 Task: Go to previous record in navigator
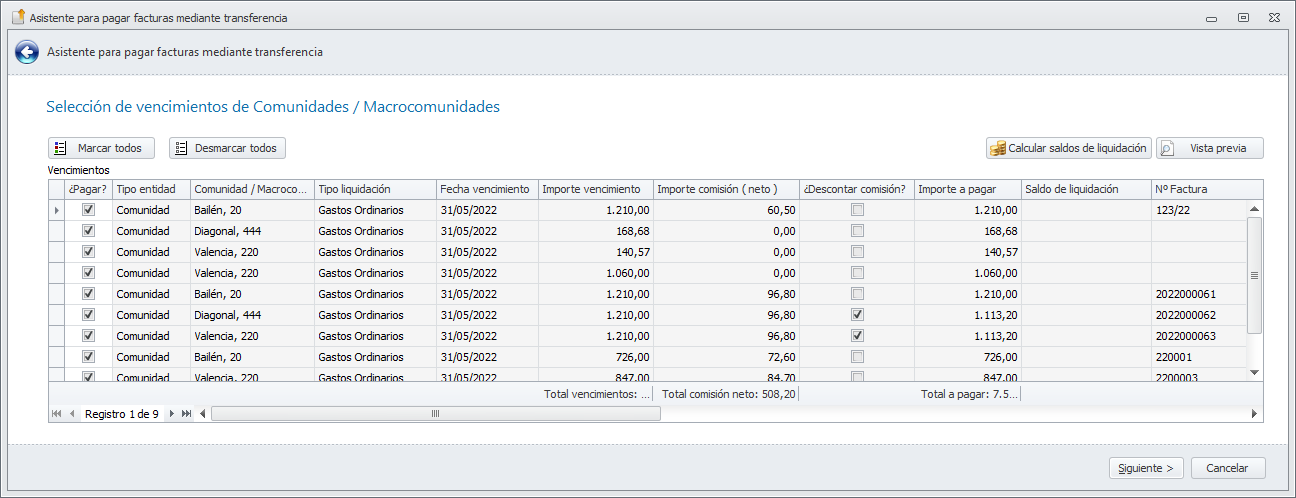(x=72, y=414)
